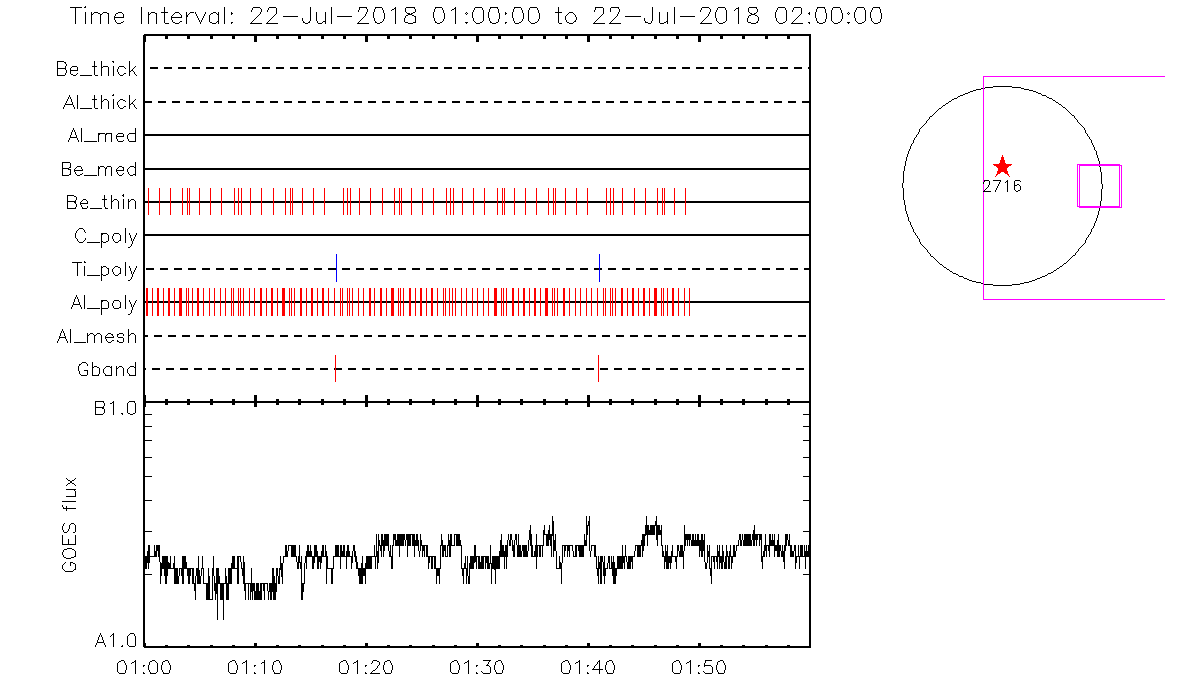
Task: Click the Gband row label
Action: pyautogui.click(x=107, y=370)
